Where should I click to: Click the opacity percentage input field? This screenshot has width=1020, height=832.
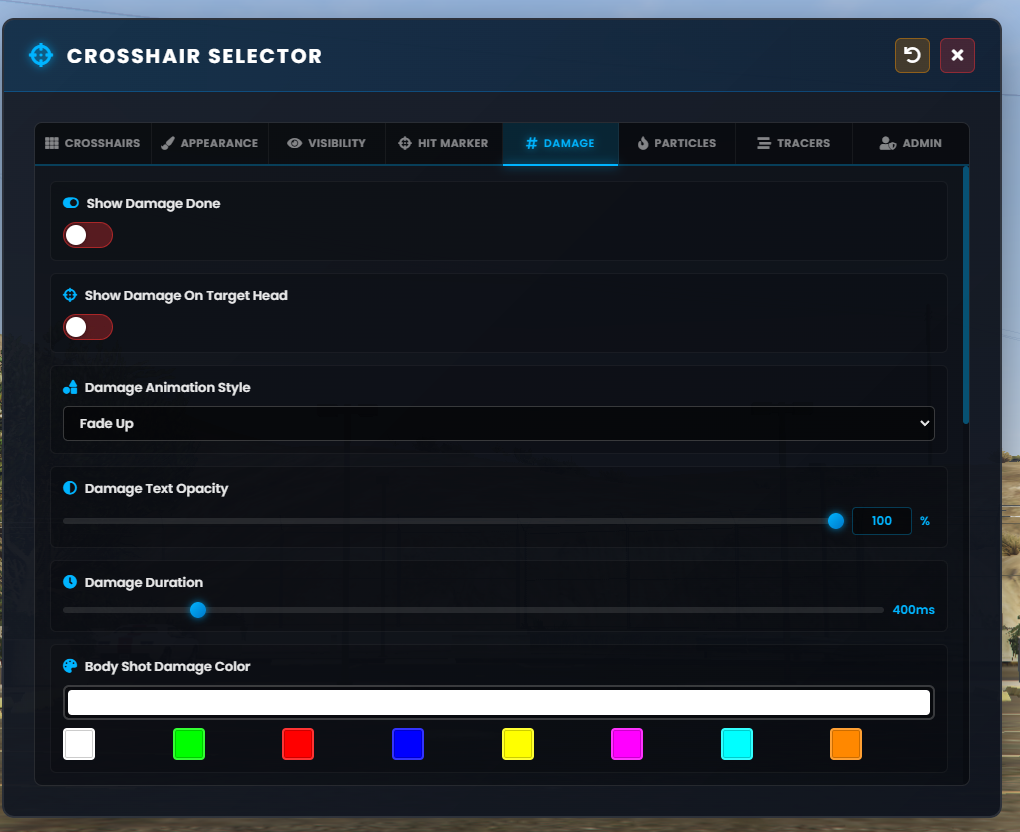point(881,521)
